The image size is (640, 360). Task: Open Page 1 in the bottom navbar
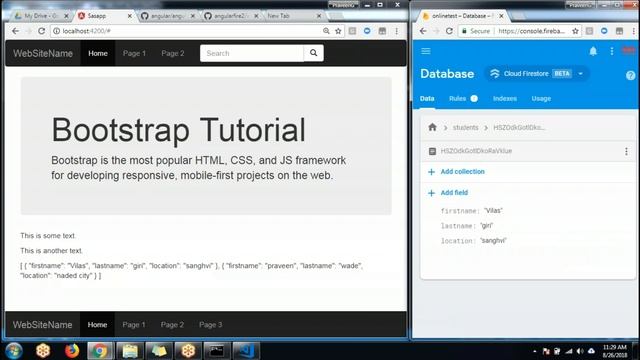[x=134, y=324]
